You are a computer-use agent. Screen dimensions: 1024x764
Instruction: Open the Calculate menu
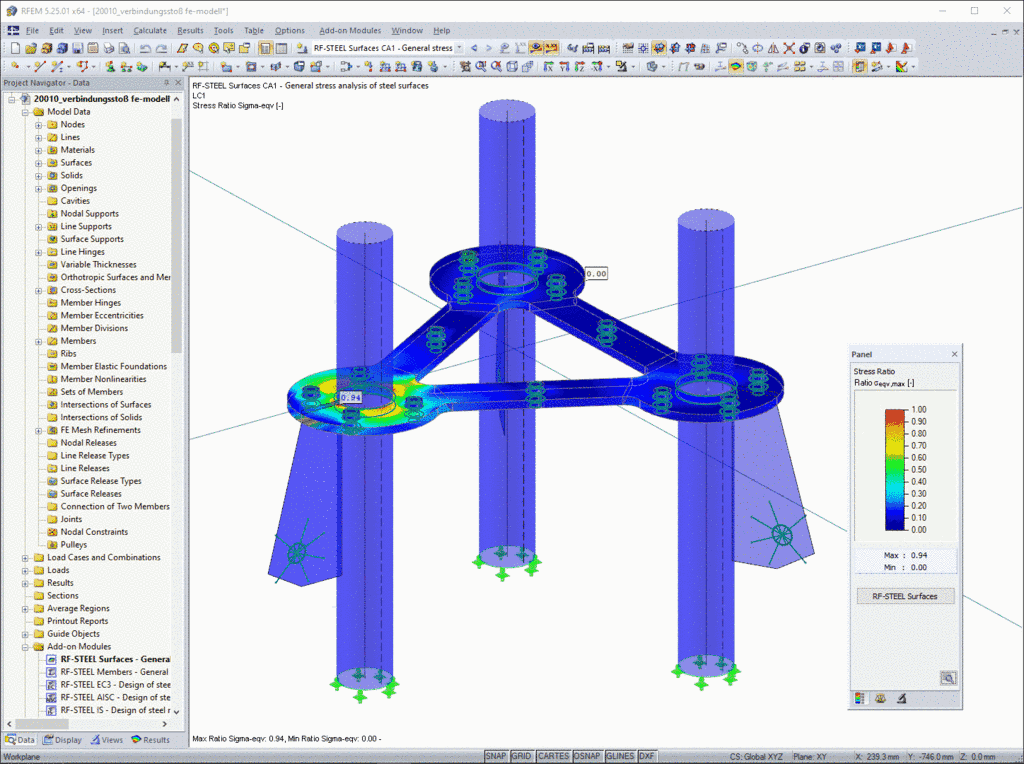pyautogui.click(x=150, y=31)
